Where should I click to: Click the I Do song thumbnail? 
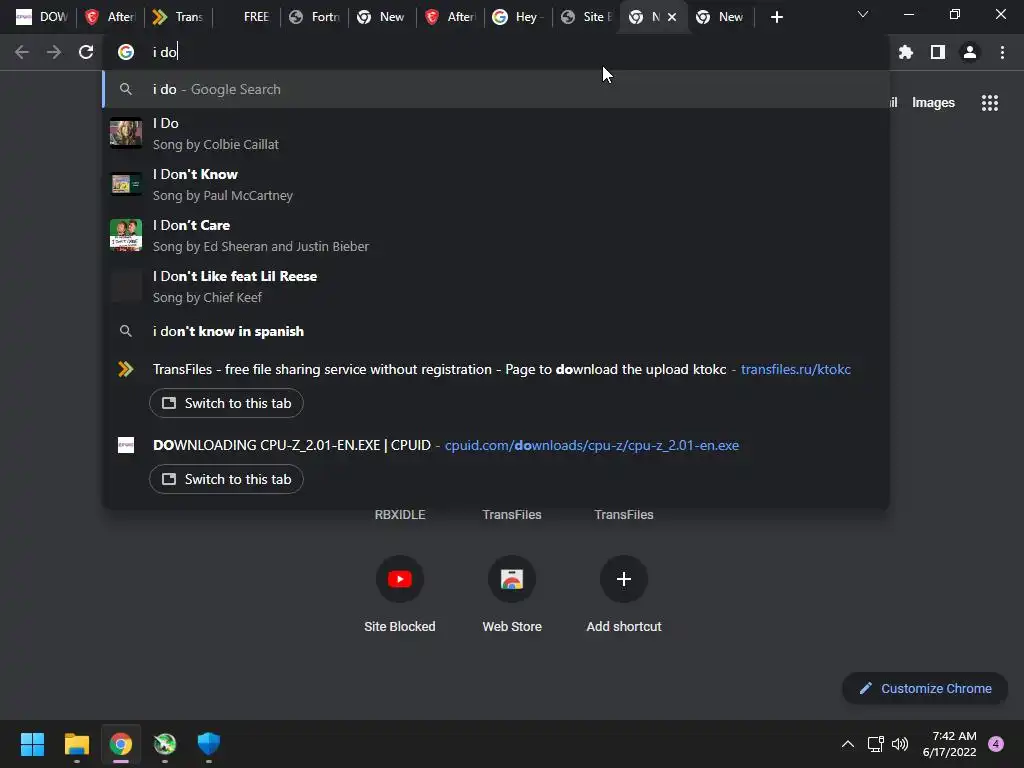click(125, 133)
